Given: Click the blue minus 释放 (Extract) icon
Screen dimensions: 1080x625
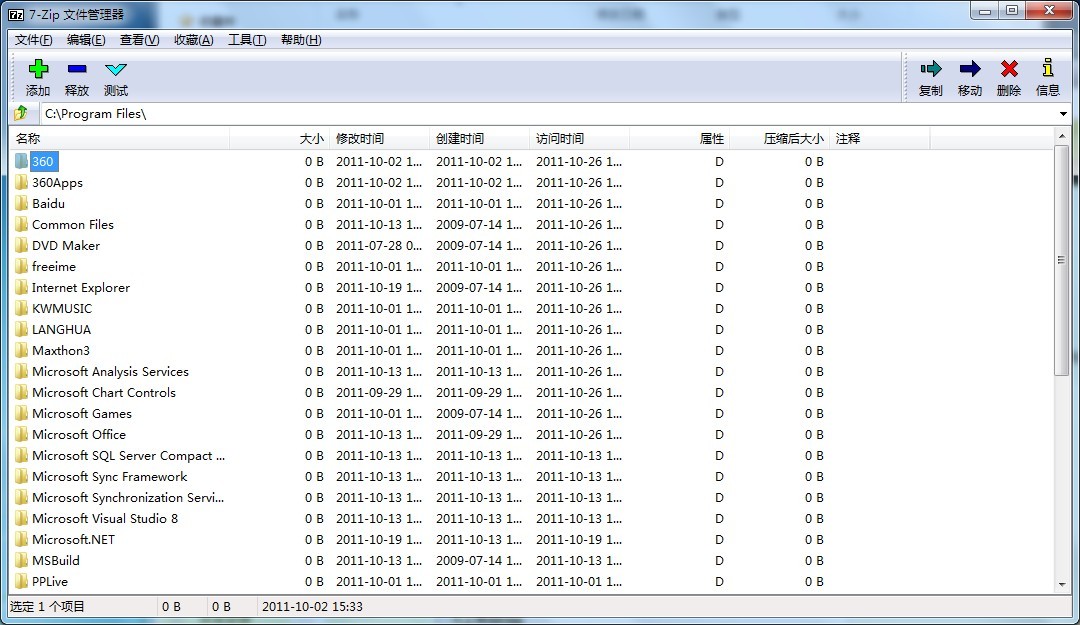Looking at the screenshot, I should point(77,70).
